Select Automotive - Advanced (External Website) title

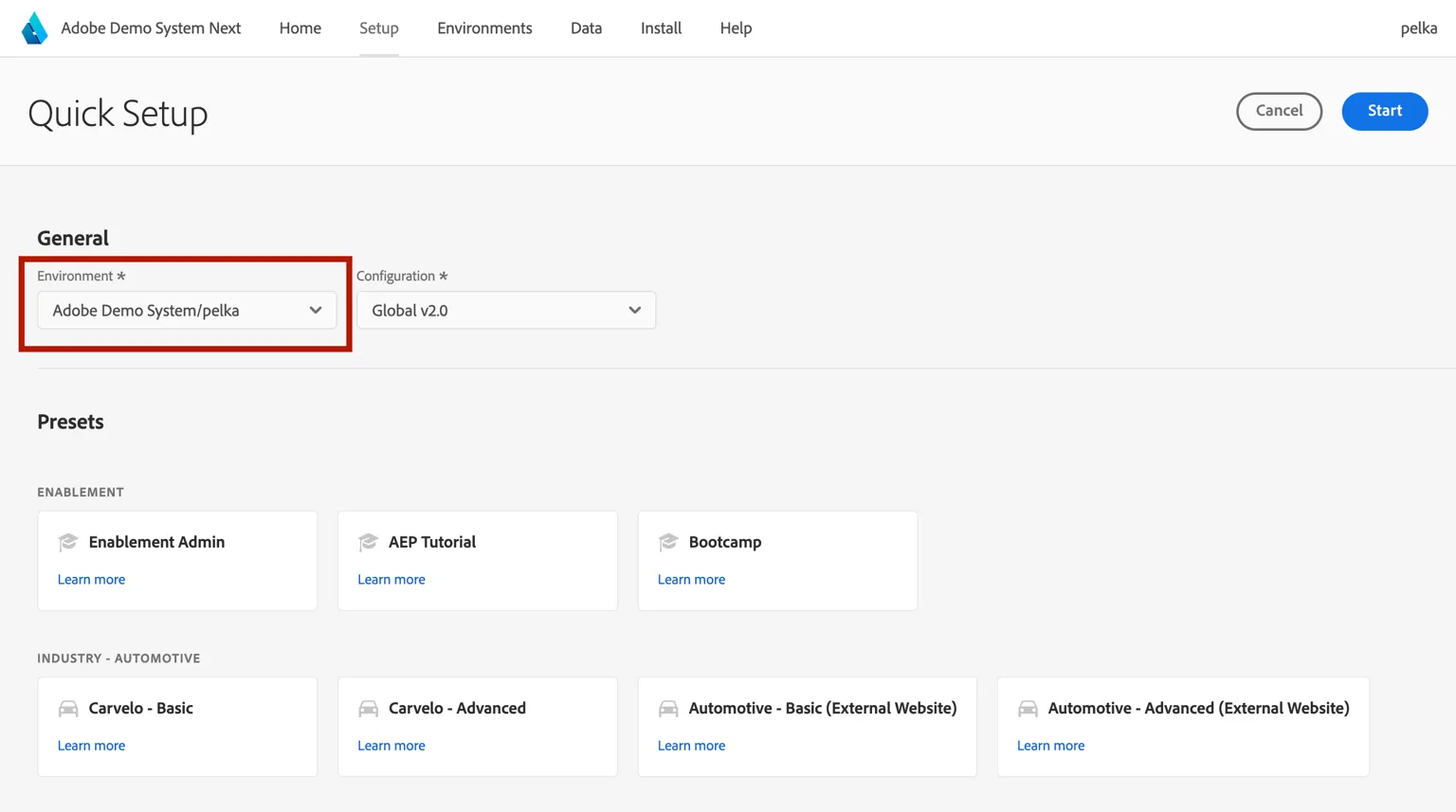tap(1198, 709)
